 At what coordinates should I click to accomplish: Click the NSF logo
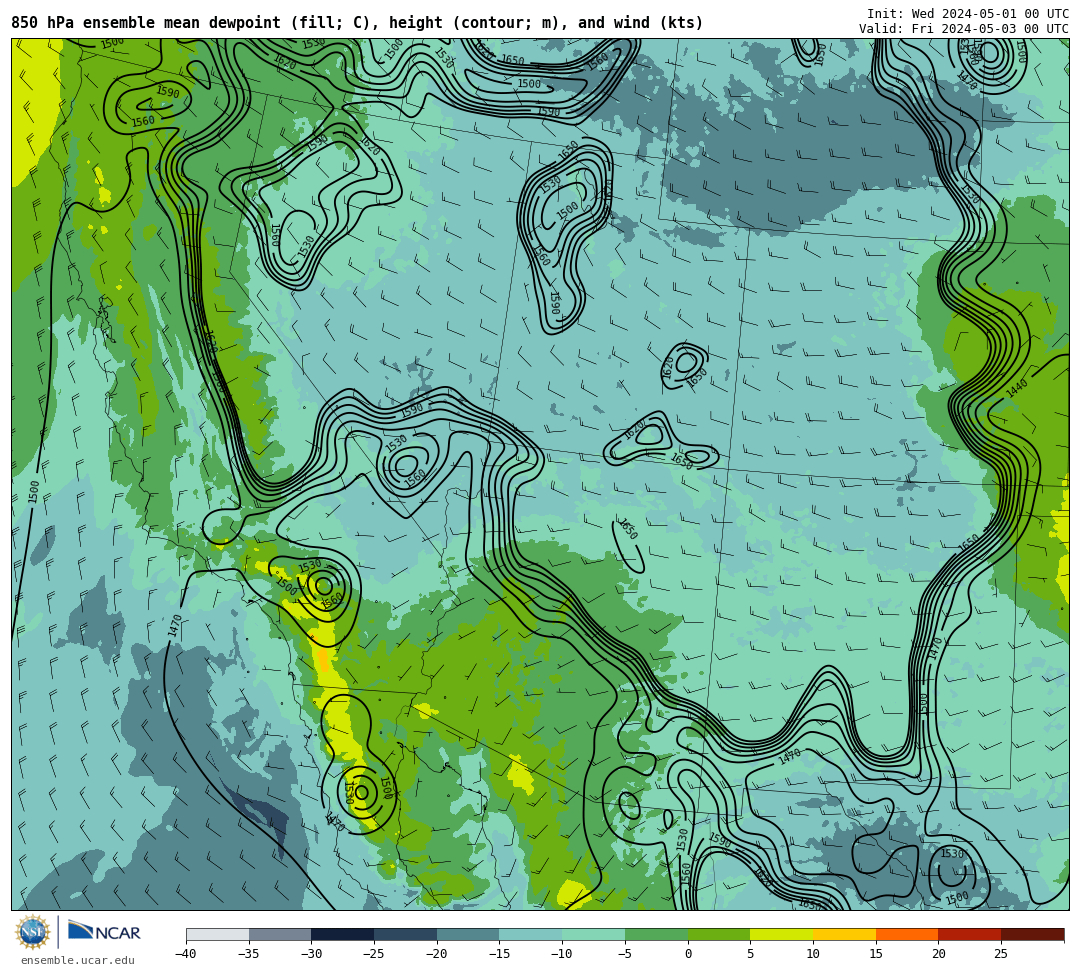(x=33, y=932)
